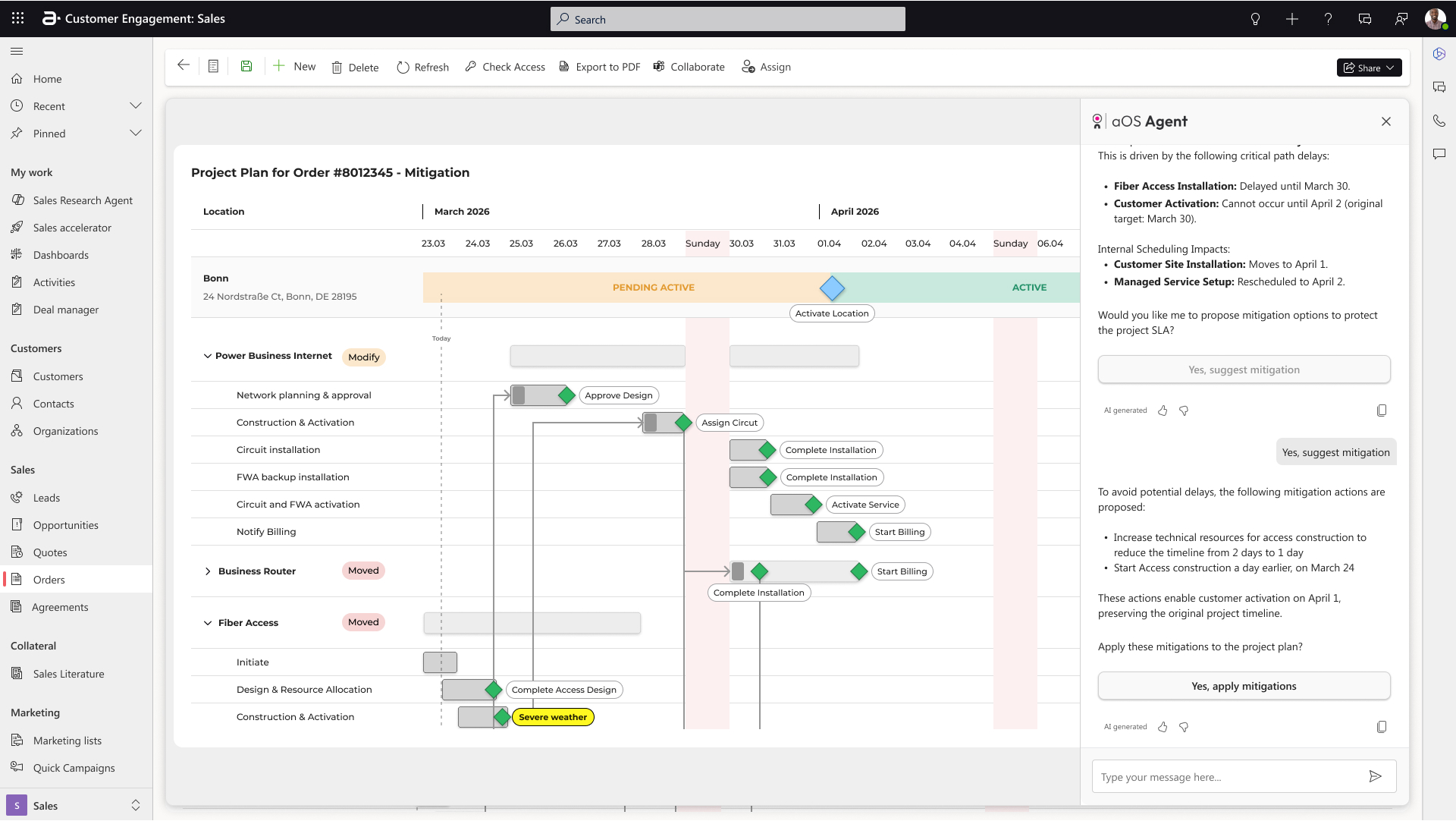Click Check Access in toolbar
The width and height of the screenshot is (1456, 821).
pos(504,67)
